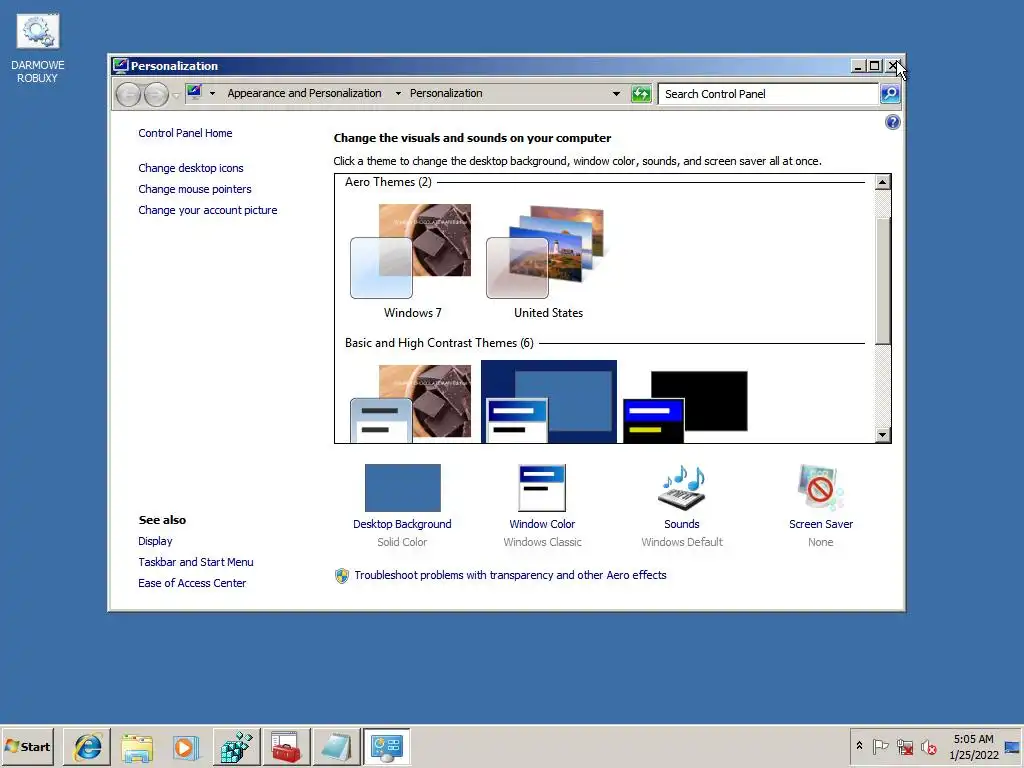Open the Screen Saver icon
The image size is (1024, 768).
(x=820, y=488)
